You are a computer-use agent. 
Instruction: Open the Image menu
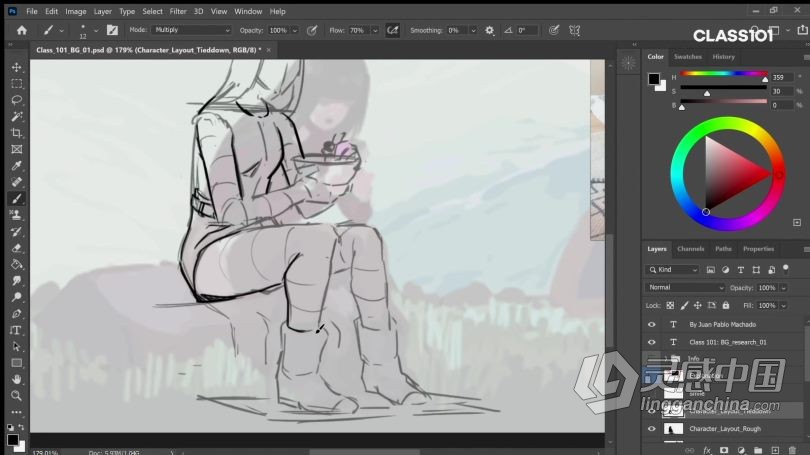pyautogui.click(x=75, y=11)
